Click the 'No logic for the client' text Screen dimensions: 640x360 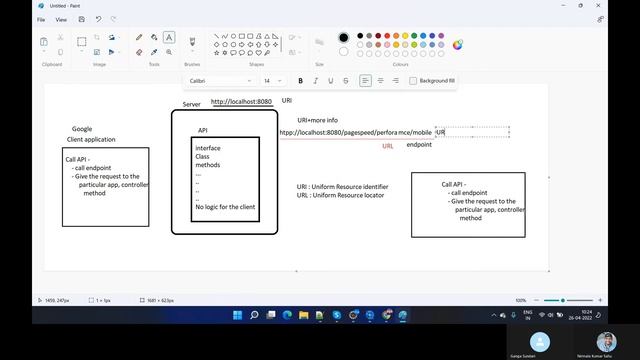(225, 207)
